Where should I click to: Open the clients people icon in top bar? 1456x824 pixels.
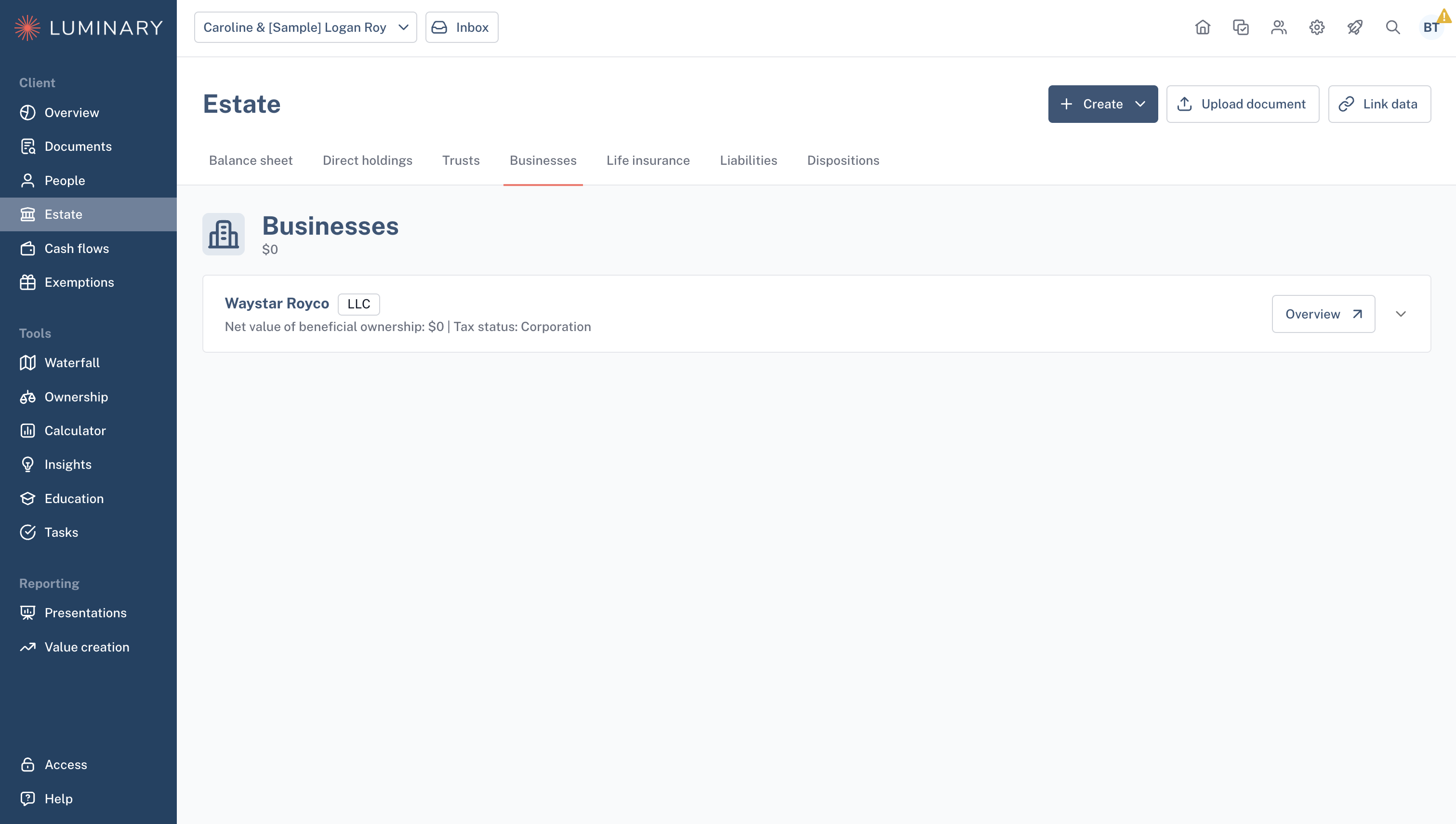point(1278,27)
